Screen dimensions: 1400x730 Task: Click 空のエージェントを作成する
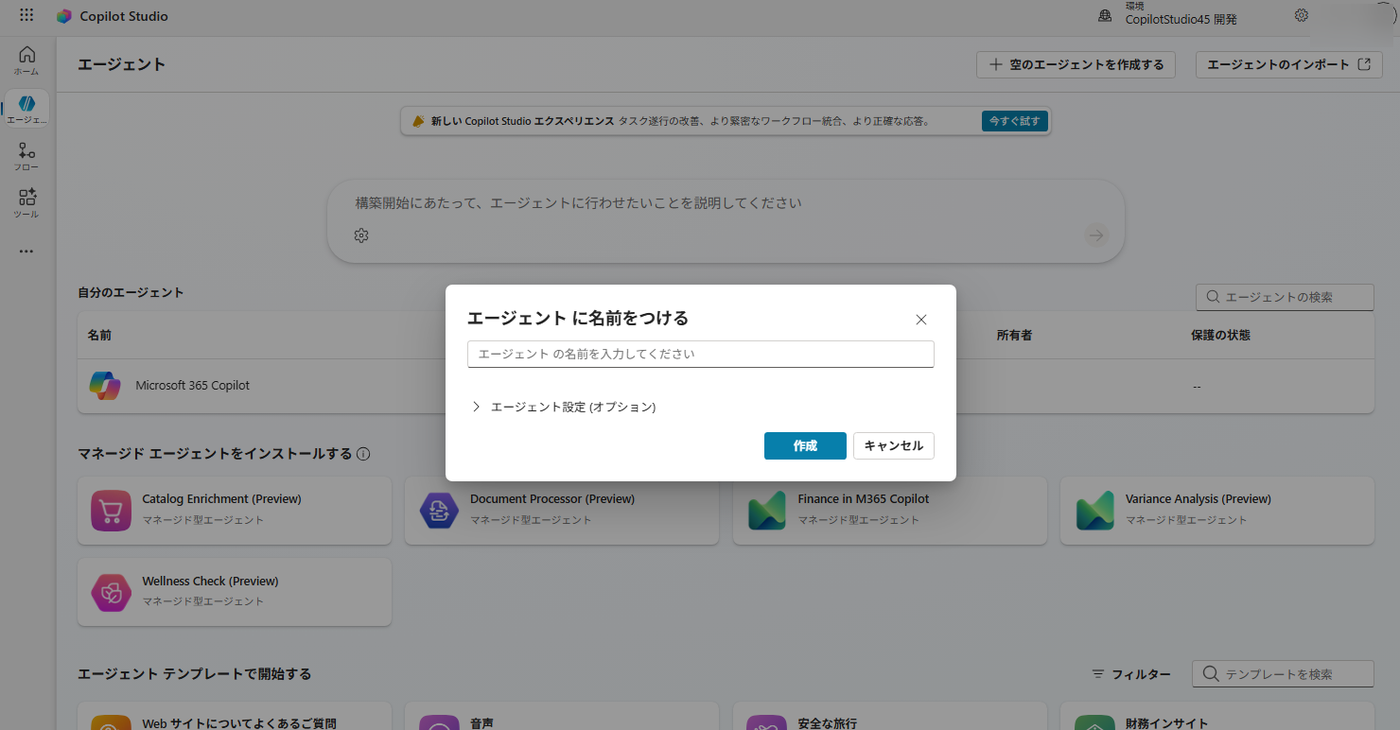click(x=1076, y=65)
